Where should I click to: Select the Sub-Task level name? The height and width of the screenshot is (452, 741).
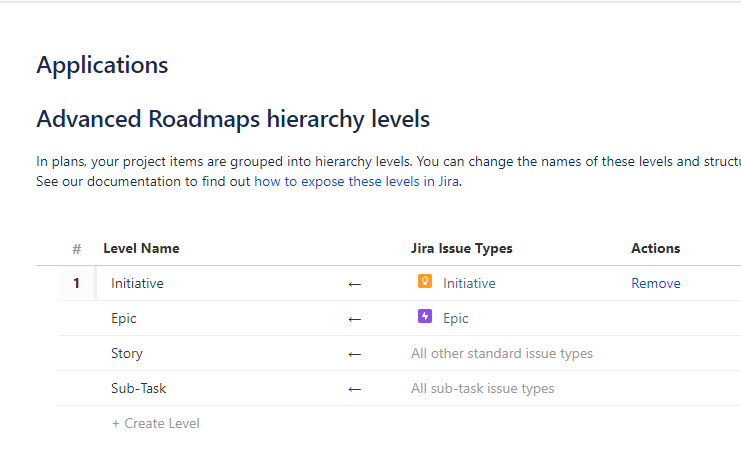(x=138, y=388)
